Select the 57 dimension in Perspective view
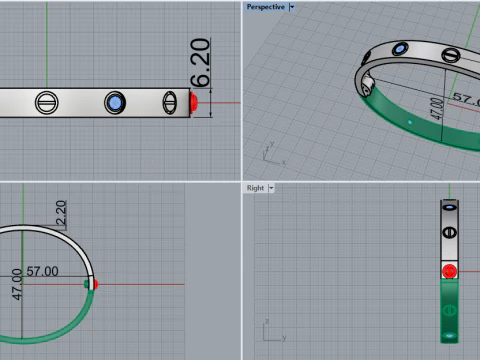The height and width of the screenshot is (360, 480). [x=466, y=99]
